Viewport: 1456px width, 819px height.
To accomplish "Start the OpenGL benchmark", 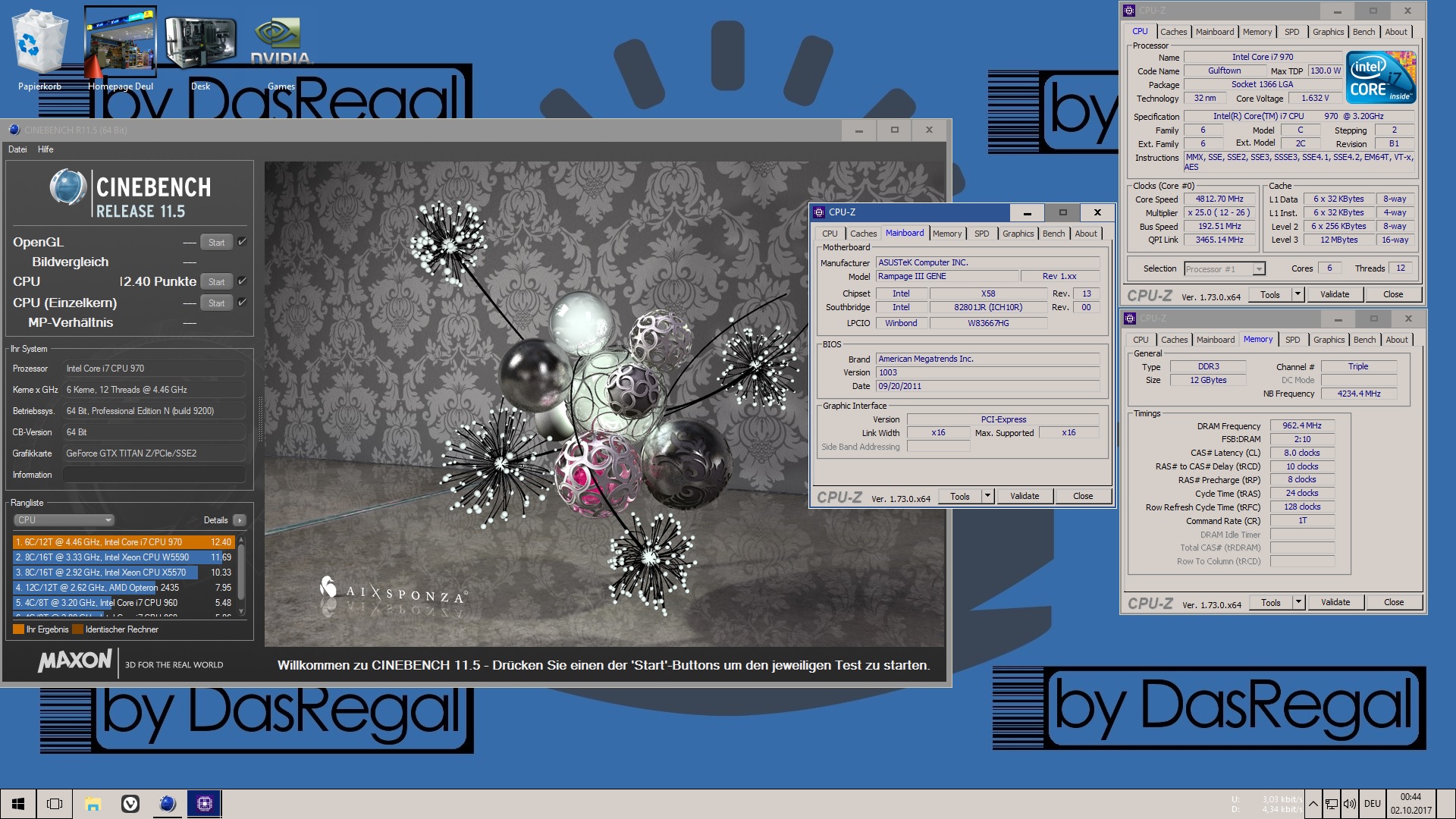I will [216, 243].
